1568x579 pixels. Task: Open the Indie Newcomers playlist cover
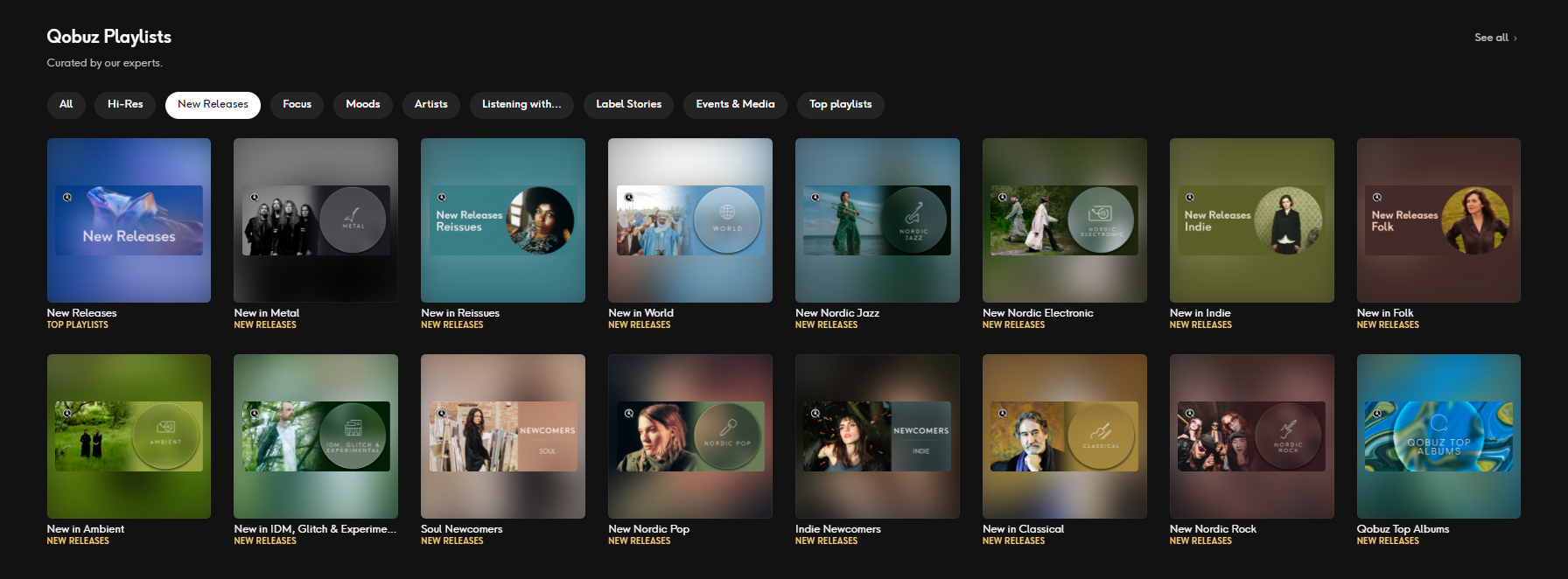878,436
